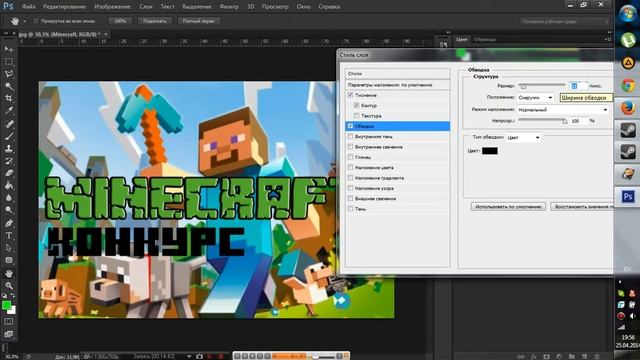
Task: Open the Тип обводки dropdown
Action: tap(524, 138)
